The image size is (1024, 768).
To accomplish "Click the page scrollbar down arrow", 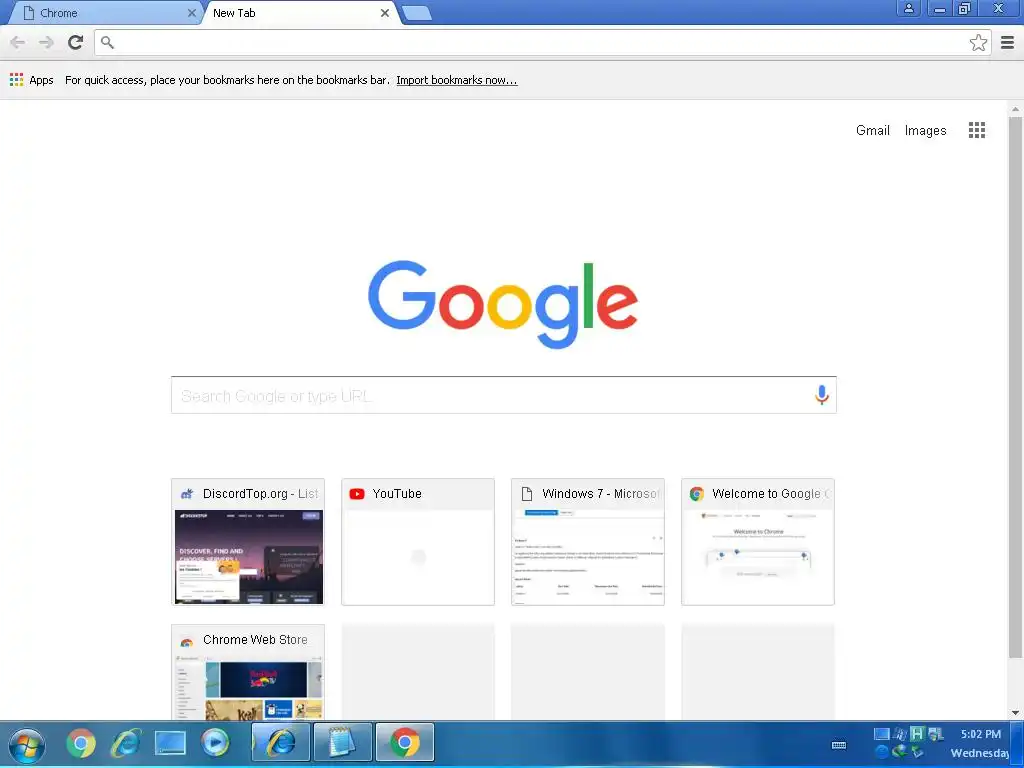I will (x=1015, y=712).
